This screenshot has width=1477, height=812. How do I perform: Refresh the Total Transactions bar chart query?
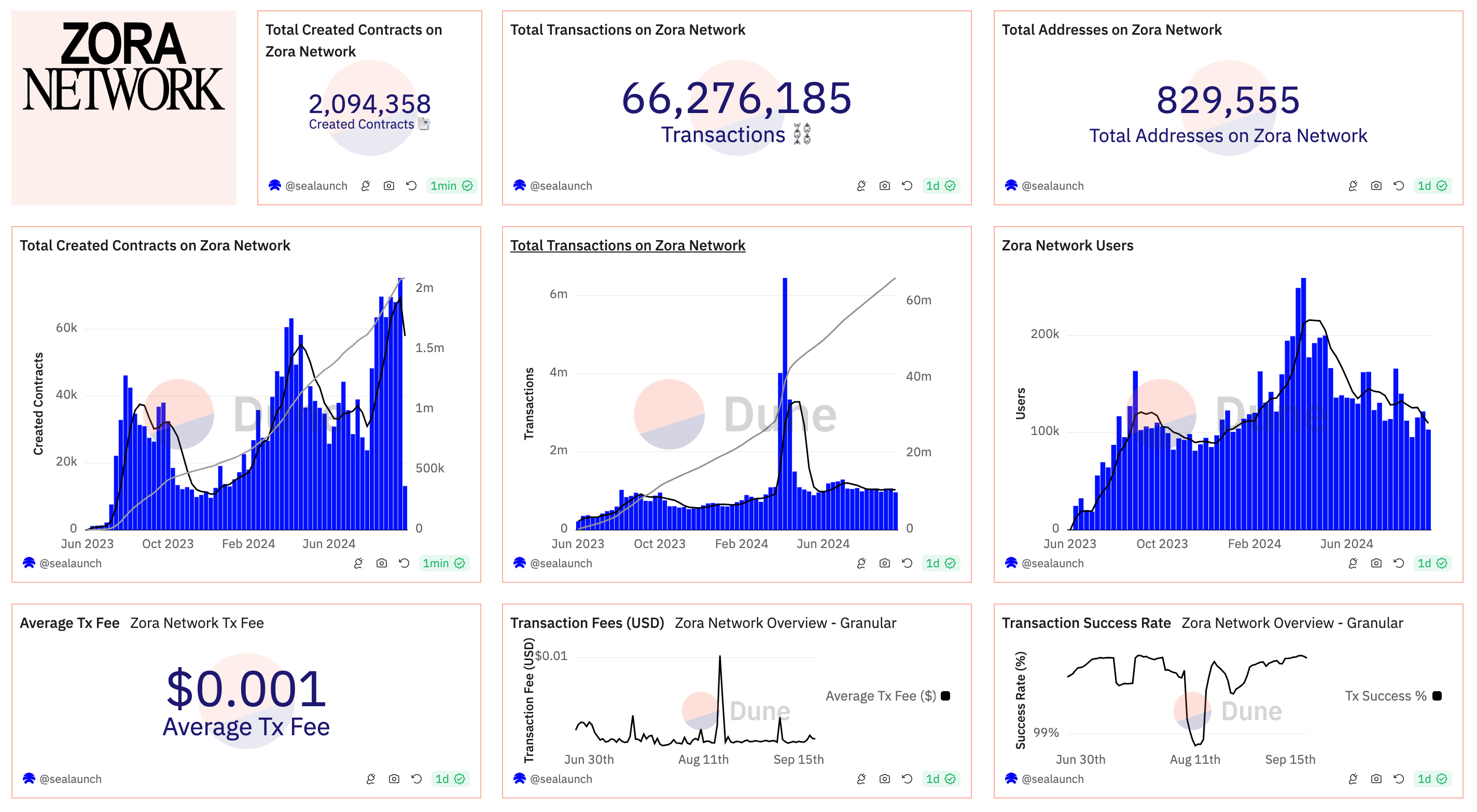[907, 563]
